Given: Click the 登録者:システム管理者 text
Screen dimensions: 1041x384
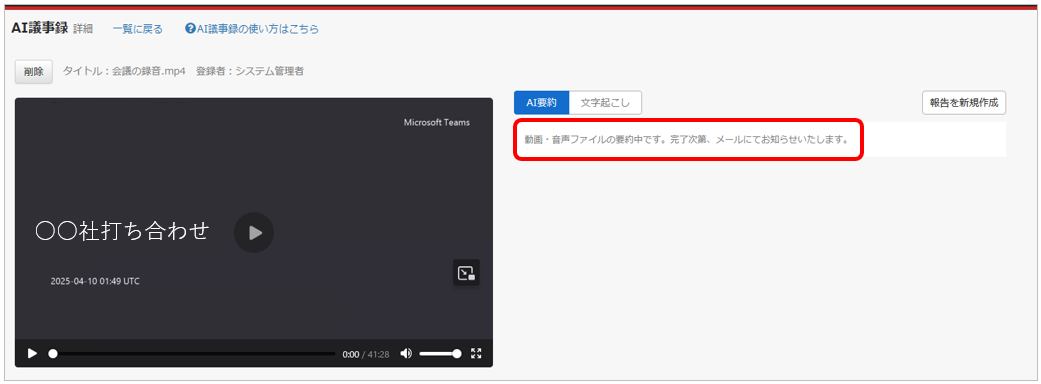Looking at the screenshot, I should pos(250,71).
